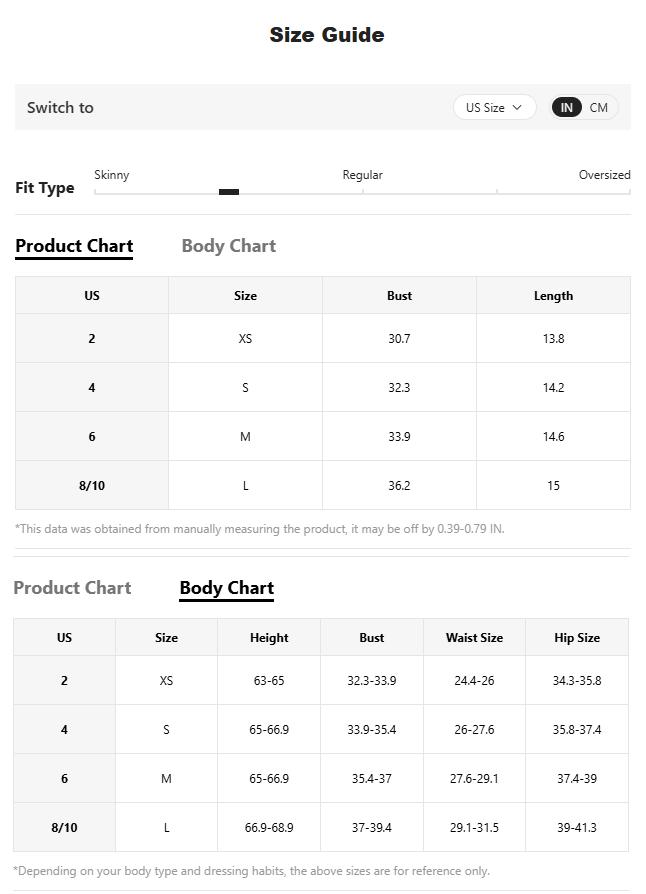This screenshot has height=894, width=646.
Task: Click the Skinny fit type label
Action: [112, 175]
